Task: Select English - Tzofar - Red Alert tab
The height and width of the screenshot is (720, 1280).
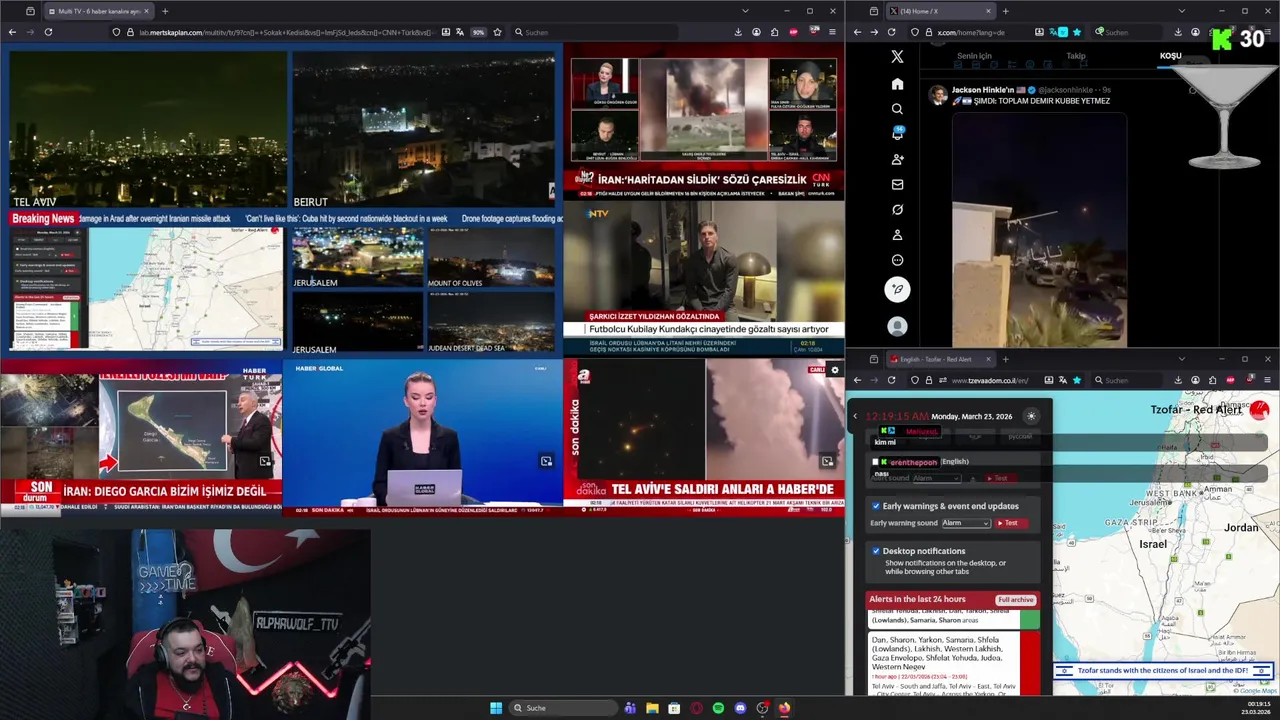Action: 940,359
